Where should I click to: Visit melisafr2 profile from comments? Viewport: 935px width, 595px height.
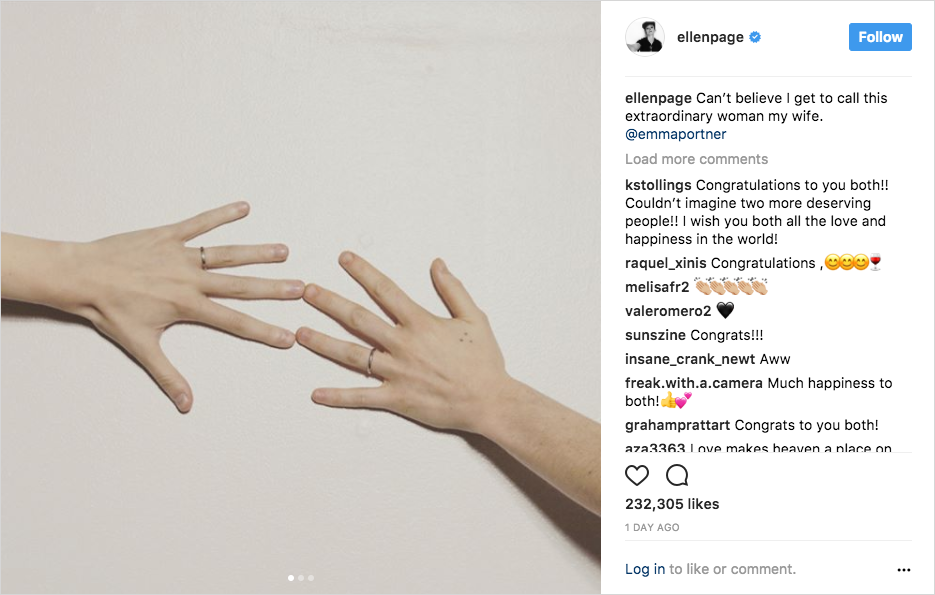tap(657, 287)
